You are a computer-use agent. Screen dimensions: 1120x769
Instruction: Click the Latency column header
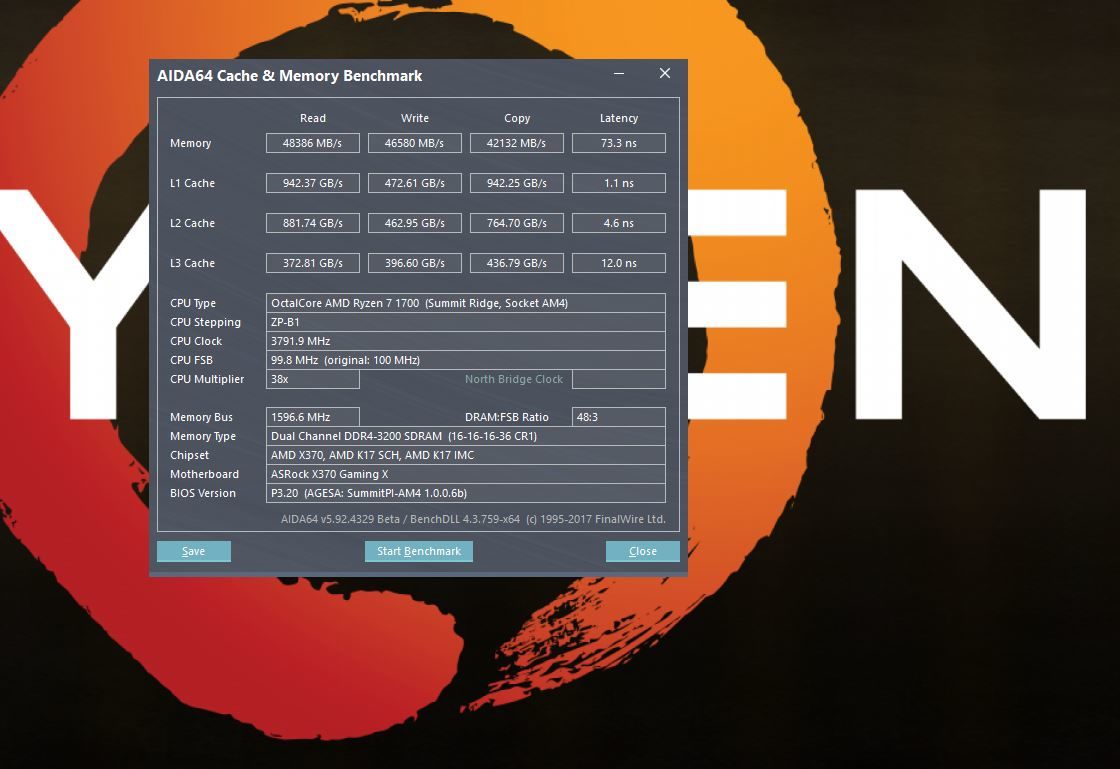(x=619, y=118)
